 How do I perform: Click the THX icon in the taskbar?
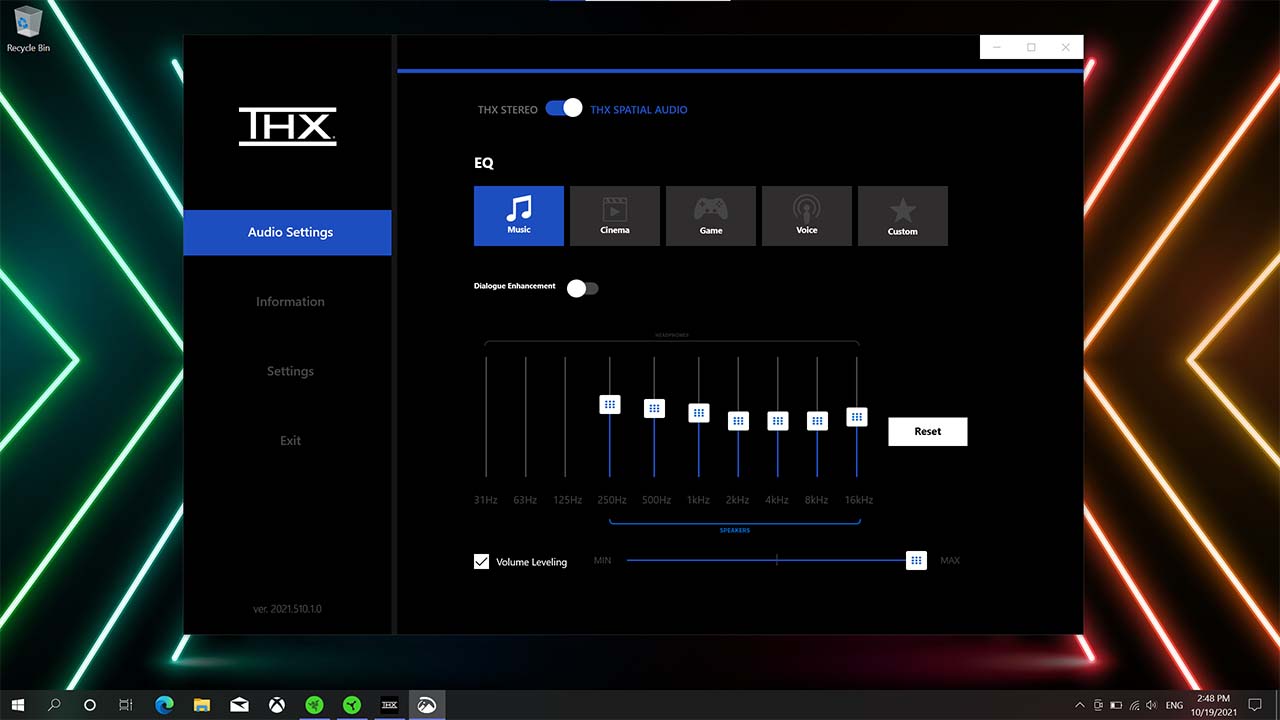(x=390, y=705)
